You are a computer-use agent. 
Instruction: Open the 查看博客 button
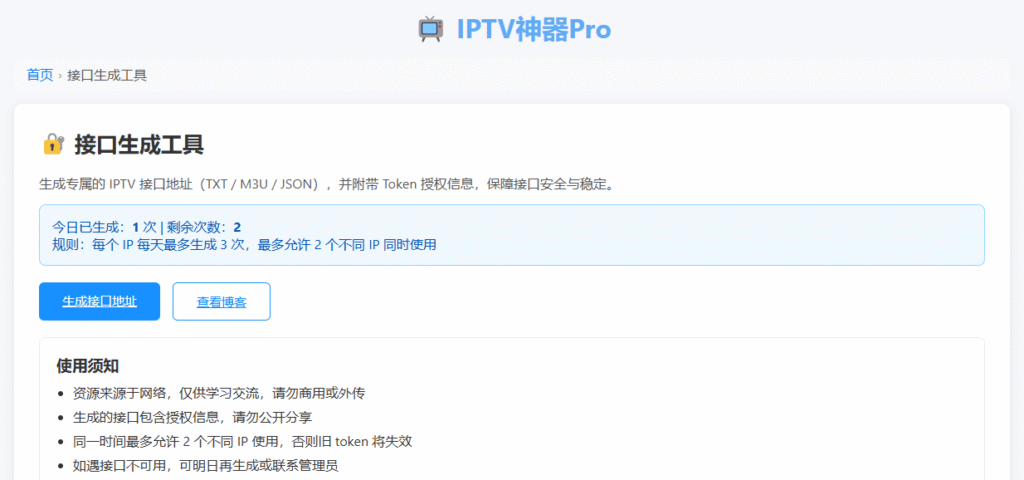click(x=221, y=301)
